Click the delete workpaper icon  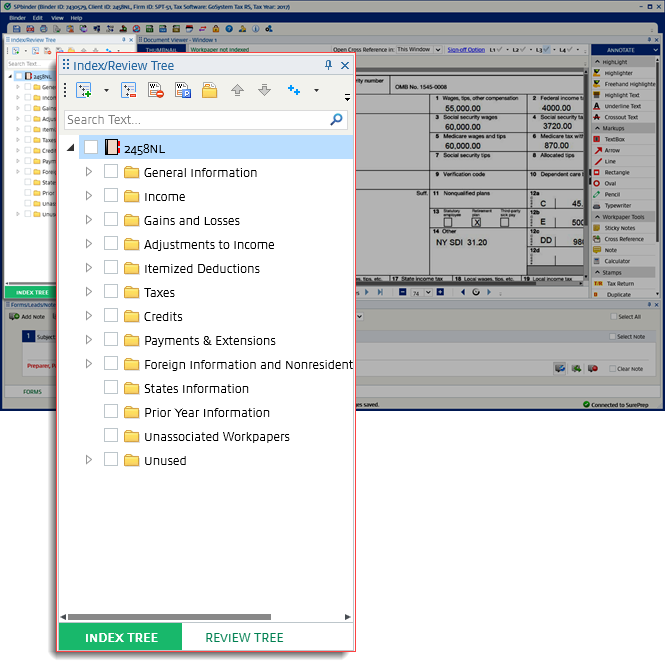click(x=156, y=90)
